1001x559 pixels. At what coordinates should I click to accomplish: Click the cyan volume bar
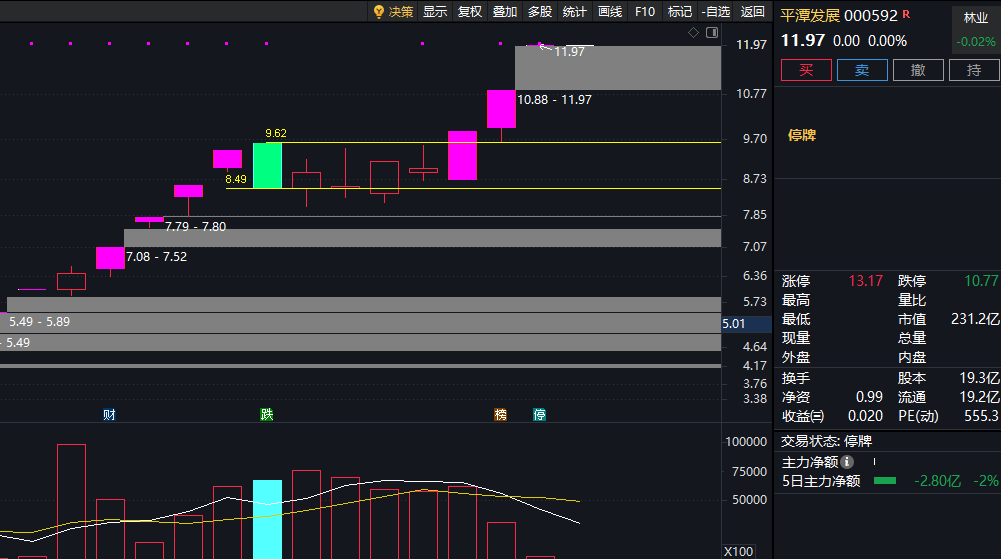click(x=267, y=519)
